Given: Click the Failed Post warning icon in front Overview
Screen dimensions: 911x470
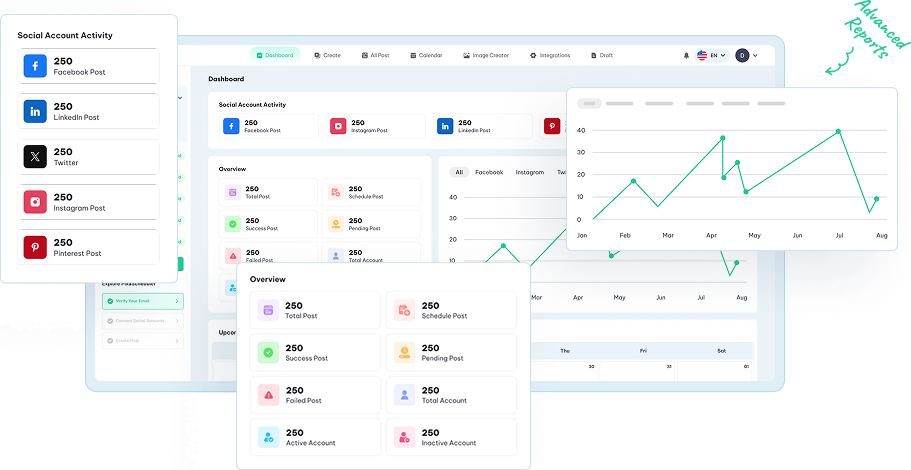Looking at the screenshot, I should tap(268, 395).
